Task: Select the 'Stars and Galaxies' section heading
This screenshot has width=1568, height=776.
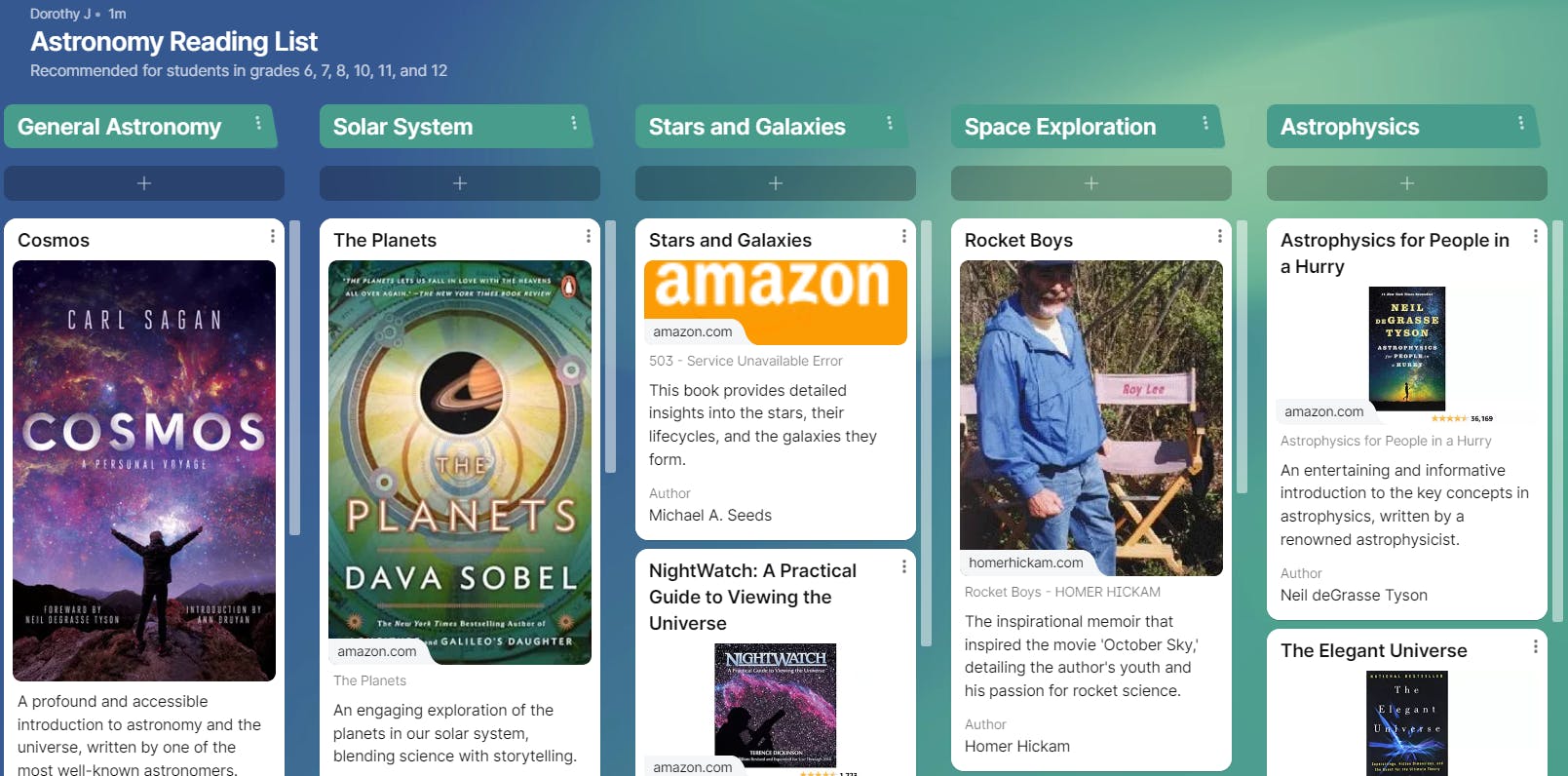Action: point(747,127)
